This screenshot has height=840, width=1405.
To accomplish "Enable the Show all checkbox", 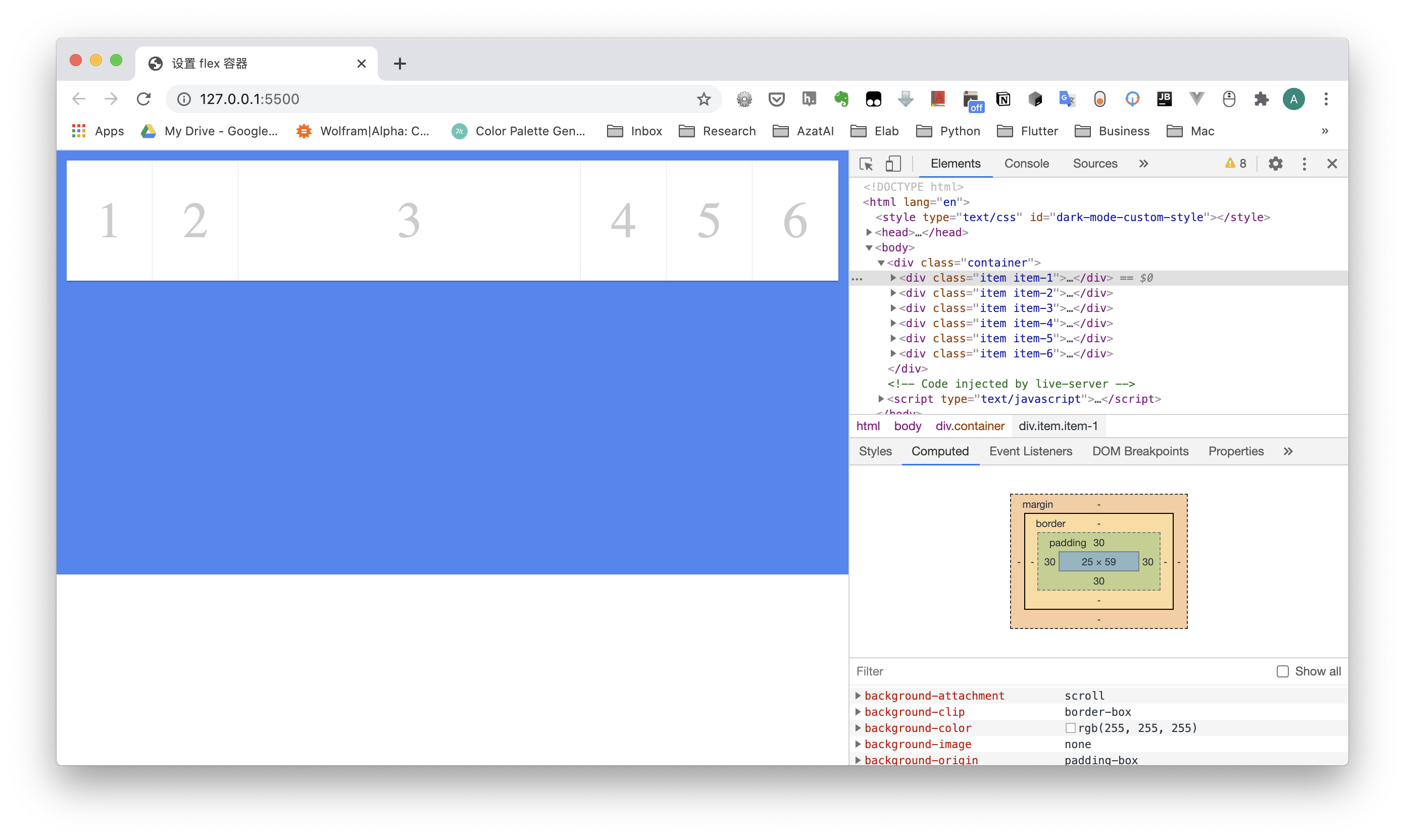I will (1283, 671).
